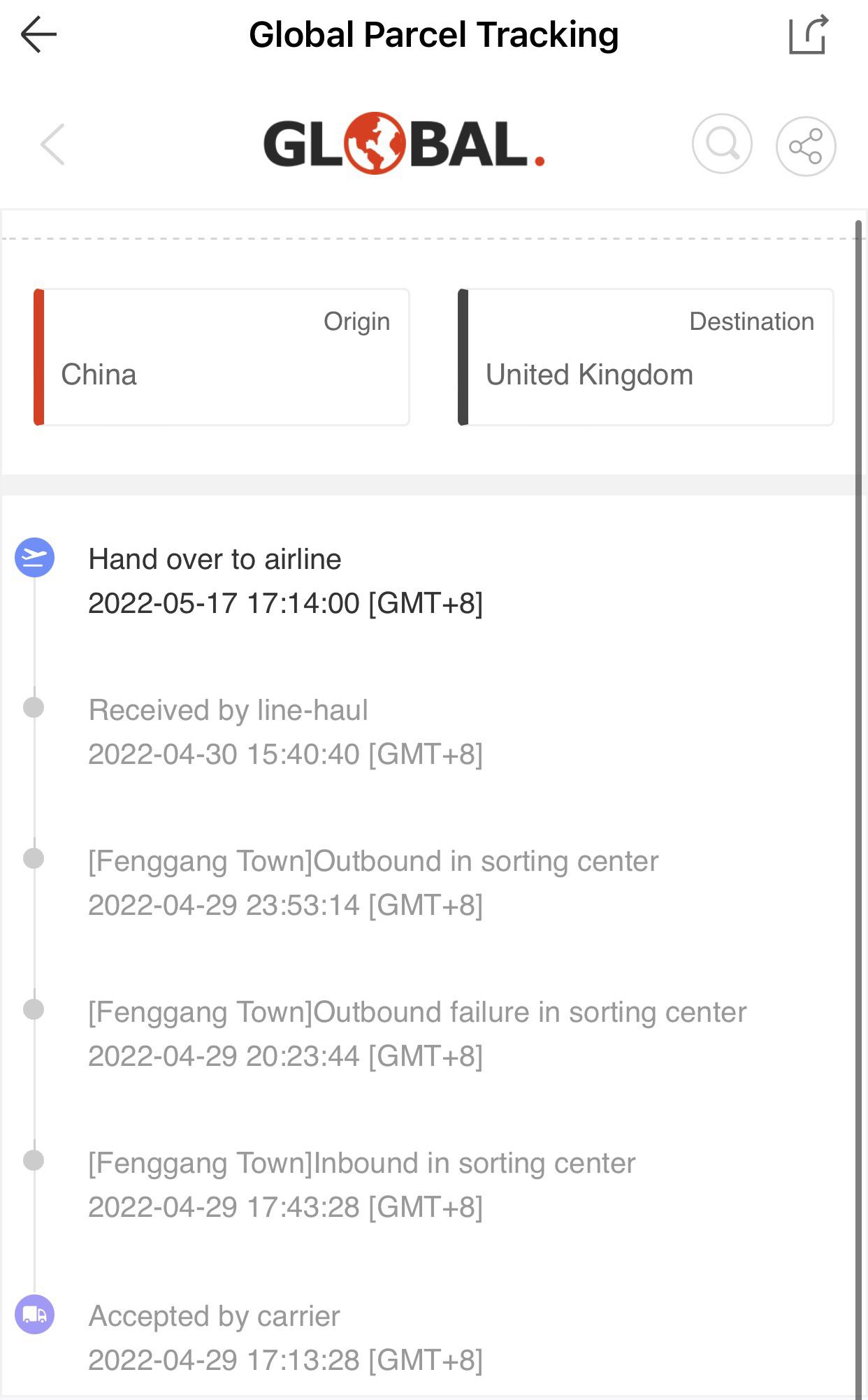This screenshot has width=868, height=1400.
Task: Select the Inbound in sorting center dot
Action: click(34, 1160)
